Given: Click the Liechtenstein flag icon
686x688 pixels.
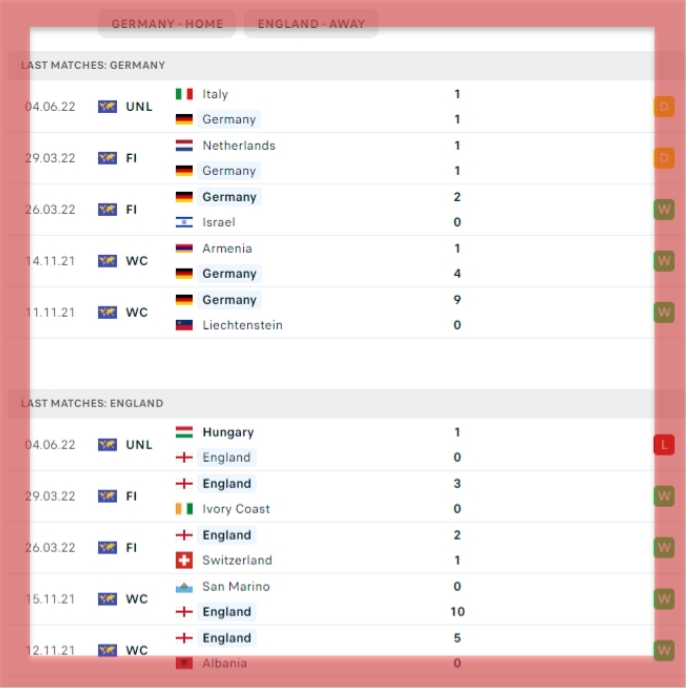Looking at the screenshot, I should 184,325.
